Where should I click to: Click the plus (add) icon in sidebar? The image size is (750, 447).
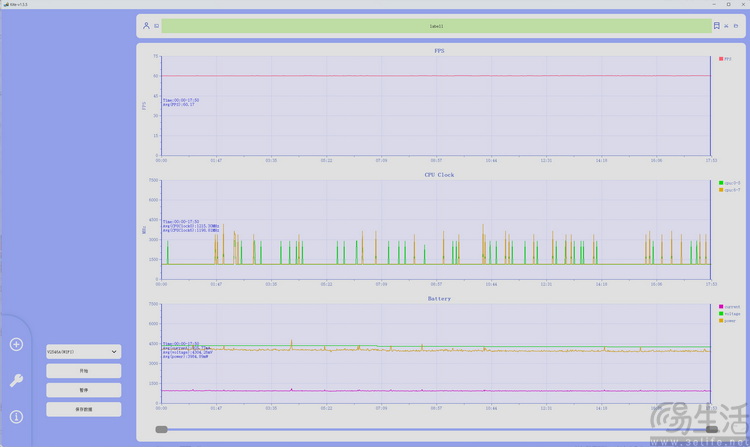[16, 345]
